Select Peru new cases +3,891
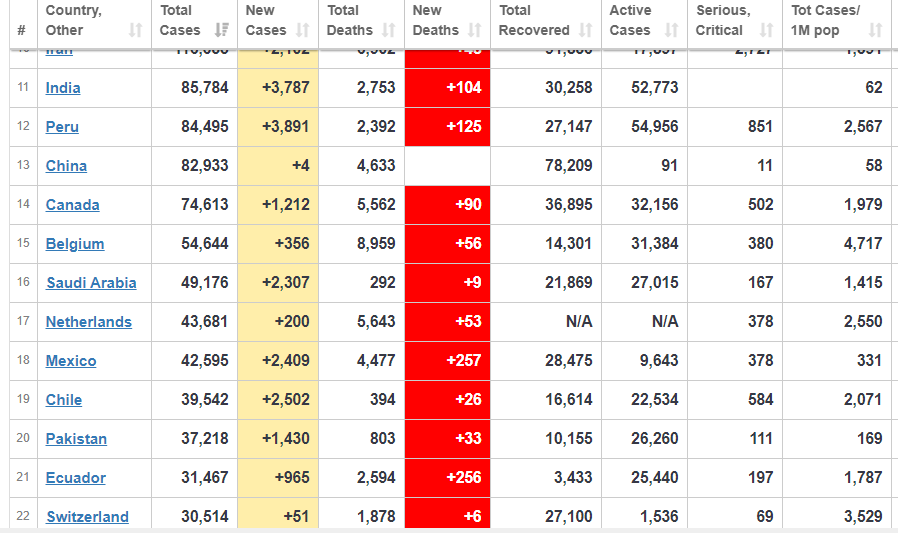Viewport: 898px width, 533px height. click(x=285, y=127)
